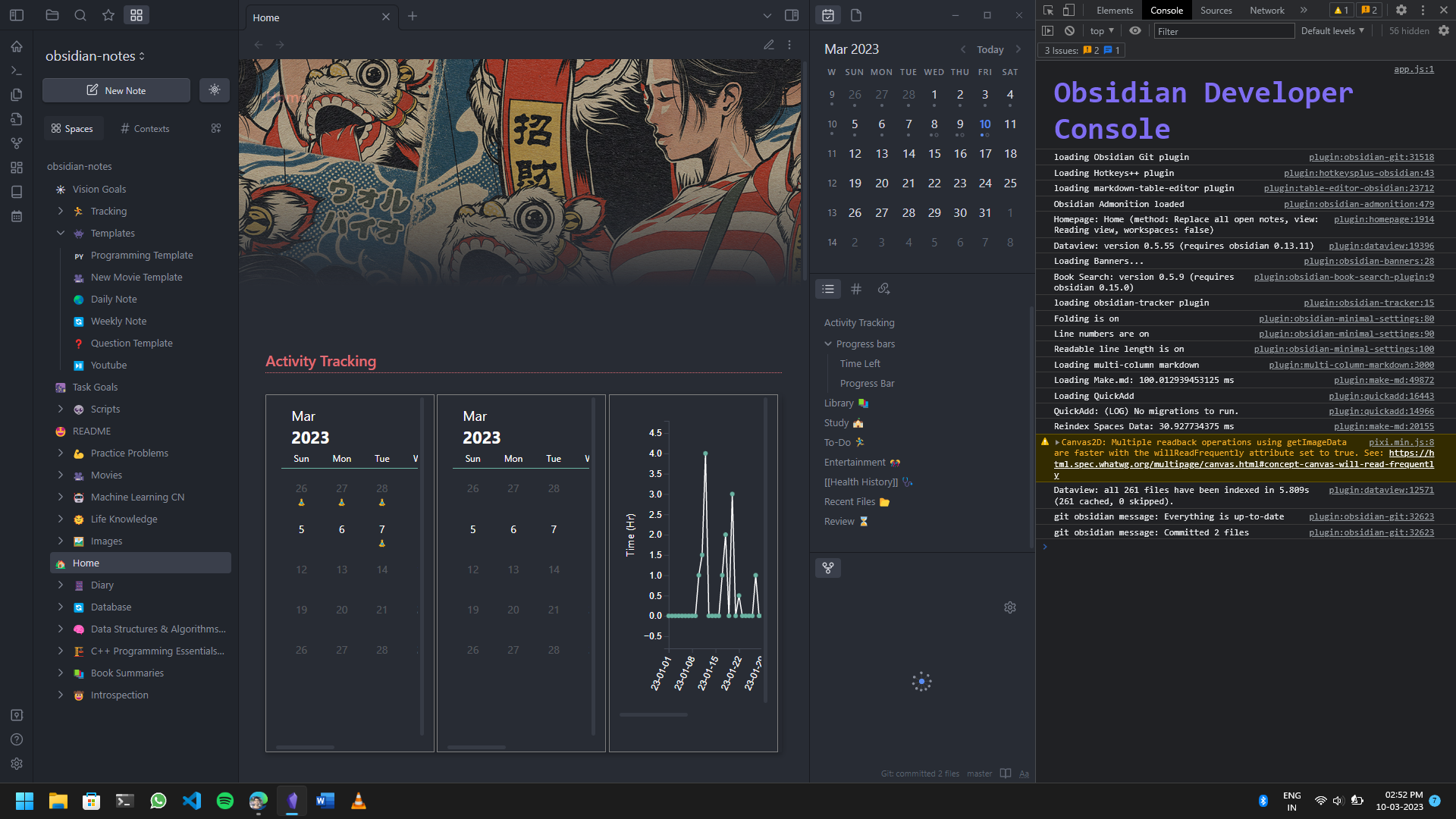
Task: Focus the console Filter input field
Action: click(1223, 31)
